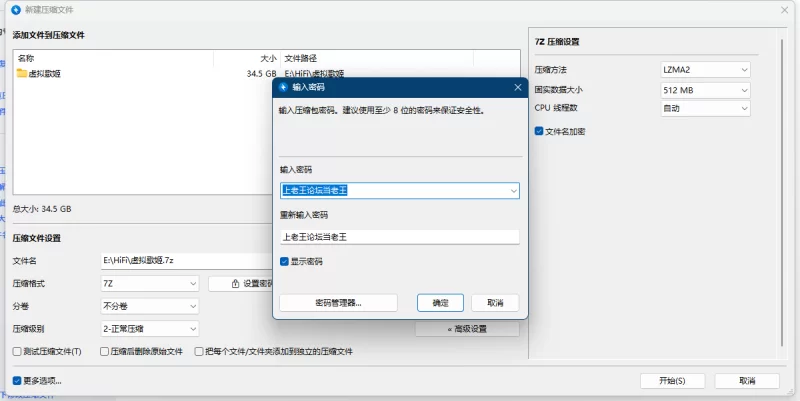
Task: Close the 输入密码 dialog
Action: point(517,87)
